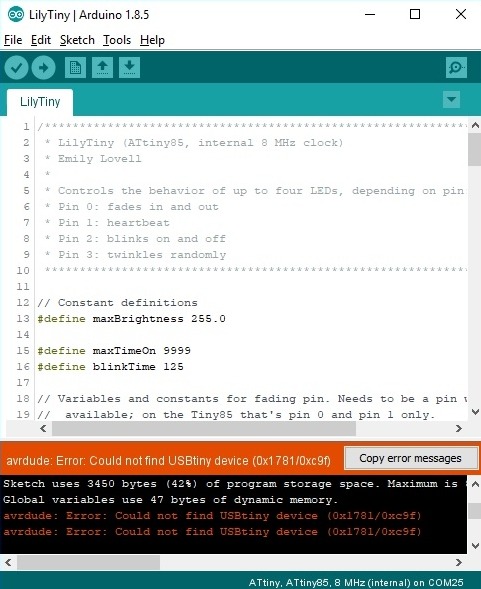Image resolution: width=481 pixels, height=589 pixels.
Task: Open the Sketch menu
Action: tap(77, 40)
